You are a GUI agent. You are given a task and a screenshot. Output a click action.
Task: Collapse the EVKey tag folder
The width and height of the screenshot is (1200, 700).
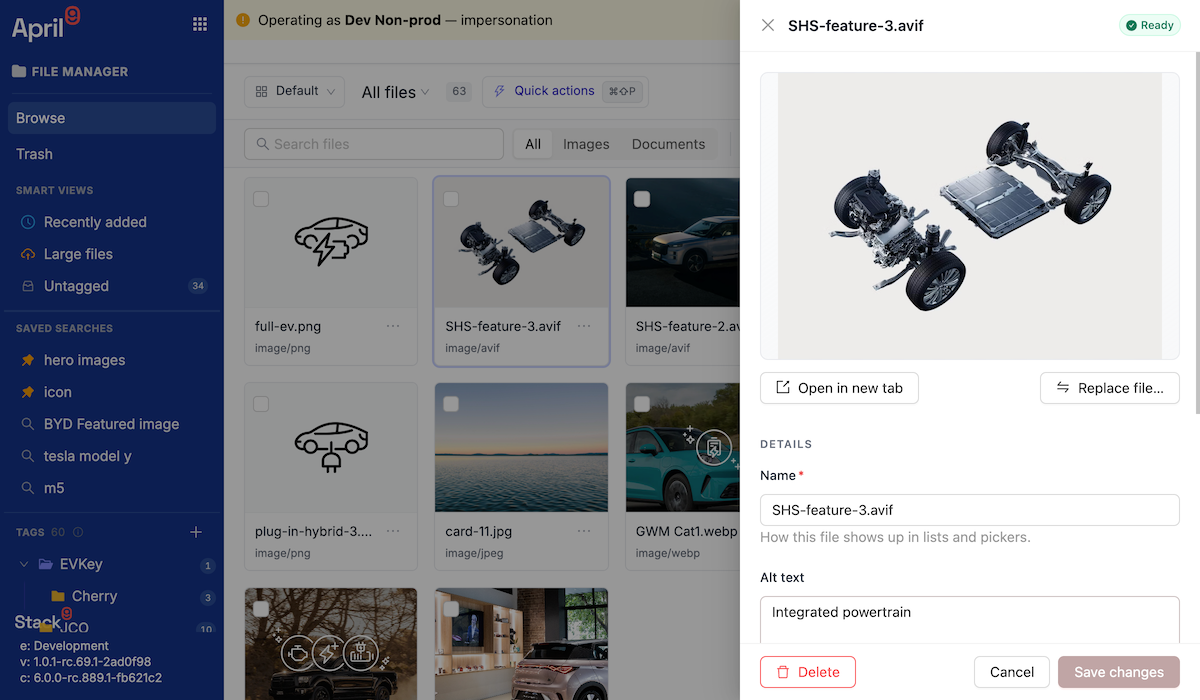pyautogui.click(x=24, y=564)
